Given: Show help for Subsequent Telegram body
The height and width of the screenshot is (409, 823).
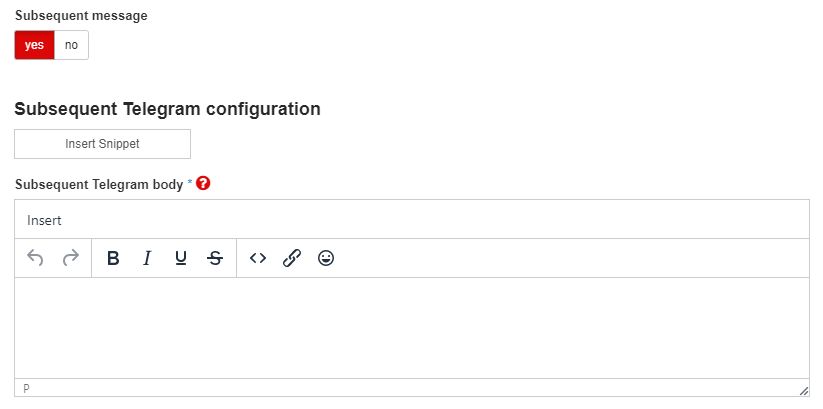Looking at the screenshot, I should pyautogui.click(x=204, y=184).
